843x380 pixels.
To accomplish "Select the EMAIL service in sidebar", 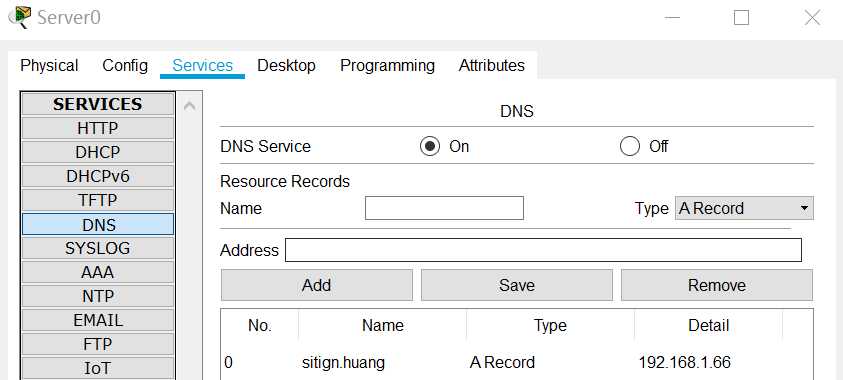I will (x=97, y=320).
